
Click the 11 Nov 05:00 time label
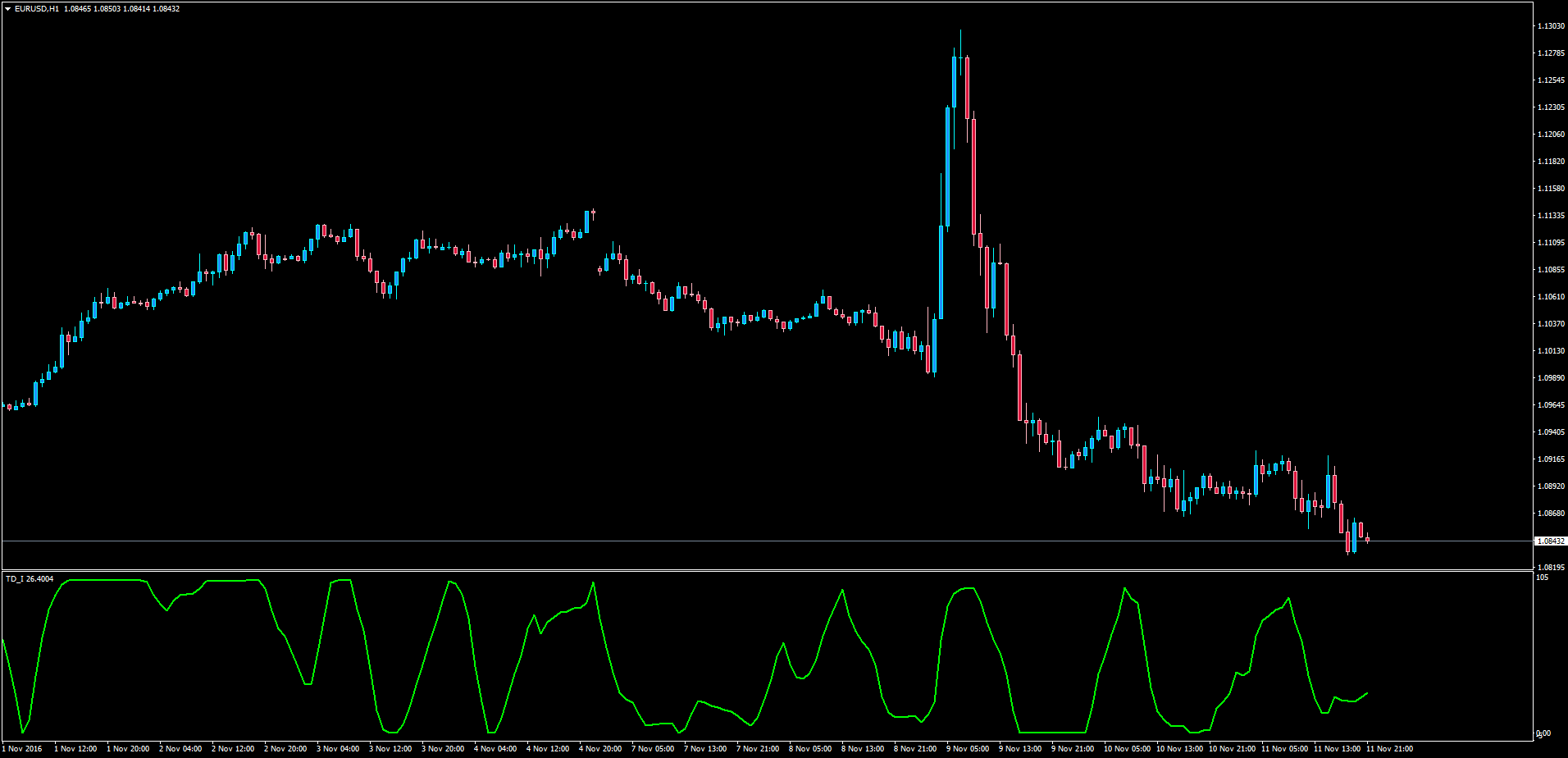(x=1285, y=749)
